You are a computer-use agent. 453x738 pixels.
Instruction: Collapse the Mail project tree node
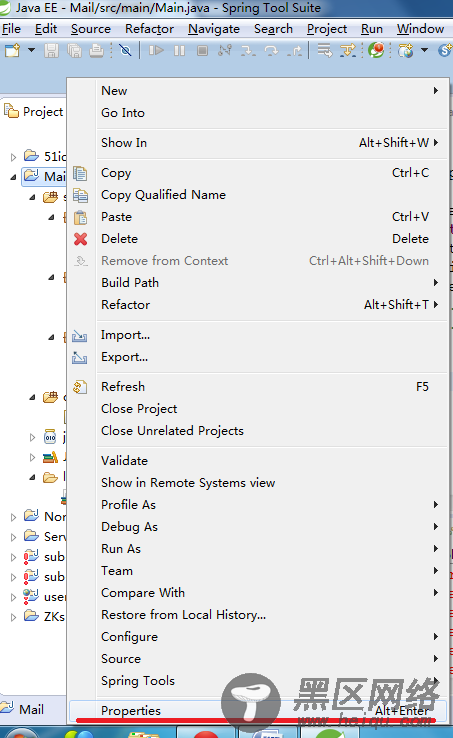click(x=14, y=177)
